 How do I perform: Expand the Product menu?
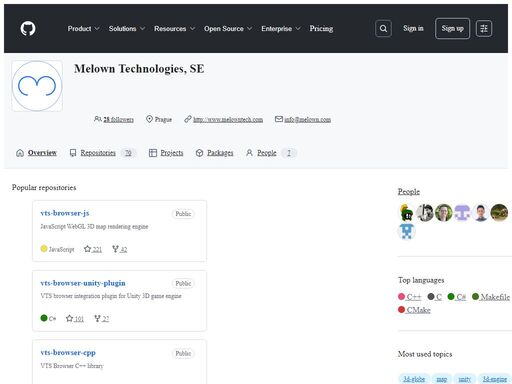[83, 29]
